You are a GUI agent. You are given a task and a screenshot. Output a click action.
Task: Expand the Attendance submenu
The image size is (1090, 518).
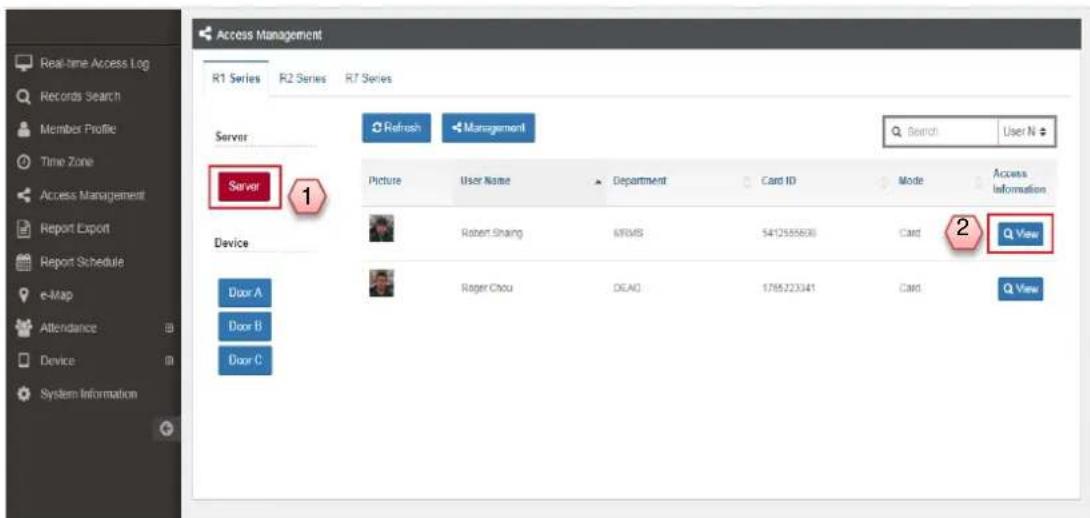click(x=168, y=327)
